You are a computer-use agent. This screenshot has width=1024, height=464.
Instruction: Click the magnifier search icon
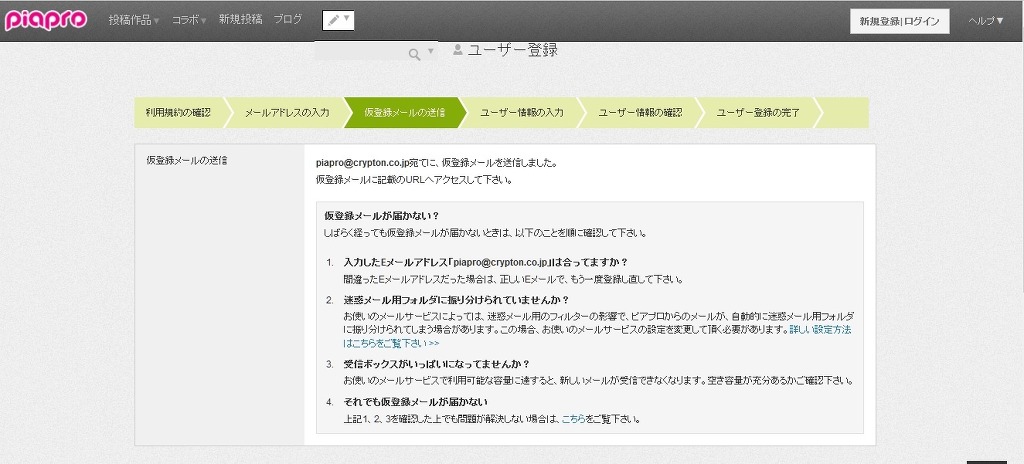414,54
